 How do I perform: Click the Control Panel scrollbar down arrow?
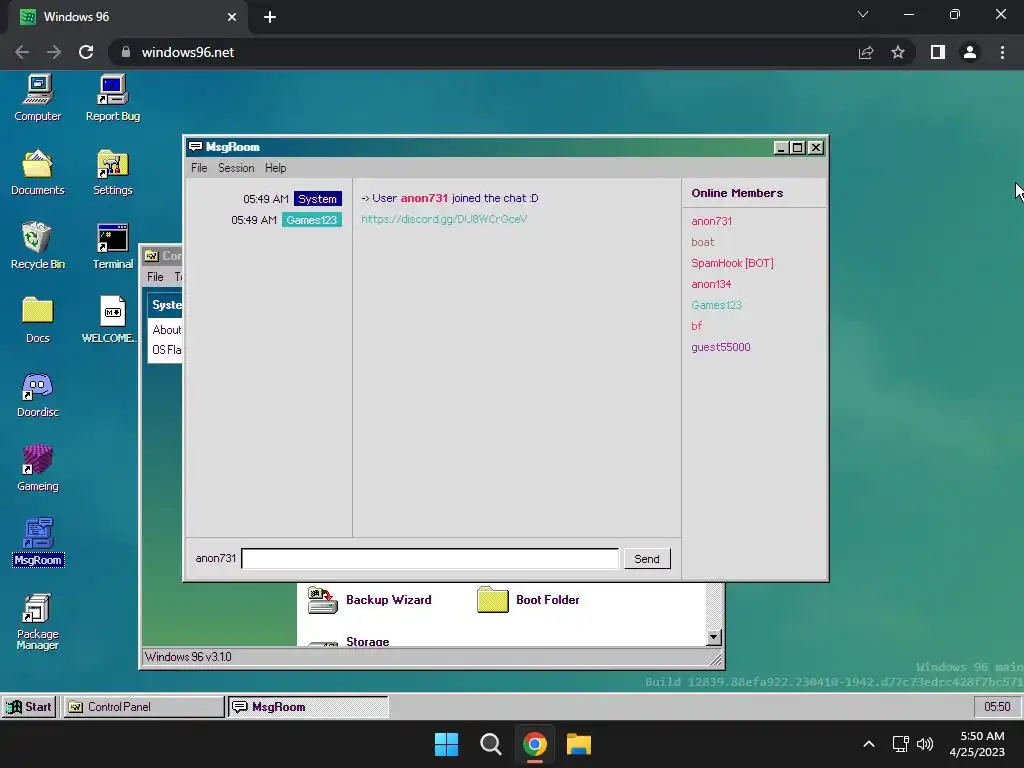(713, 637)
